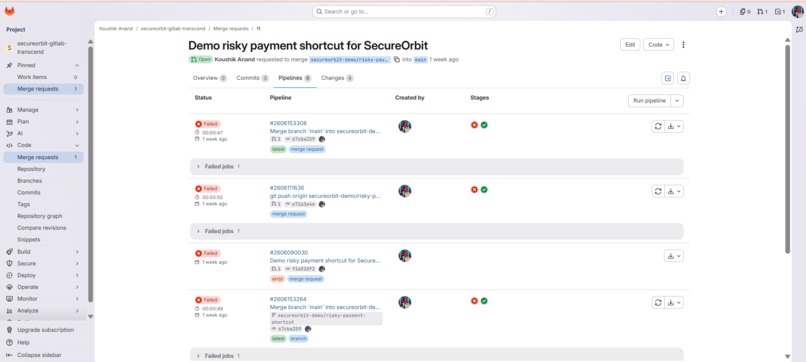The height and width of the screenshot is (362, 806).
Task: Switch to the Overview tab
Action: (x=210, y=78)
